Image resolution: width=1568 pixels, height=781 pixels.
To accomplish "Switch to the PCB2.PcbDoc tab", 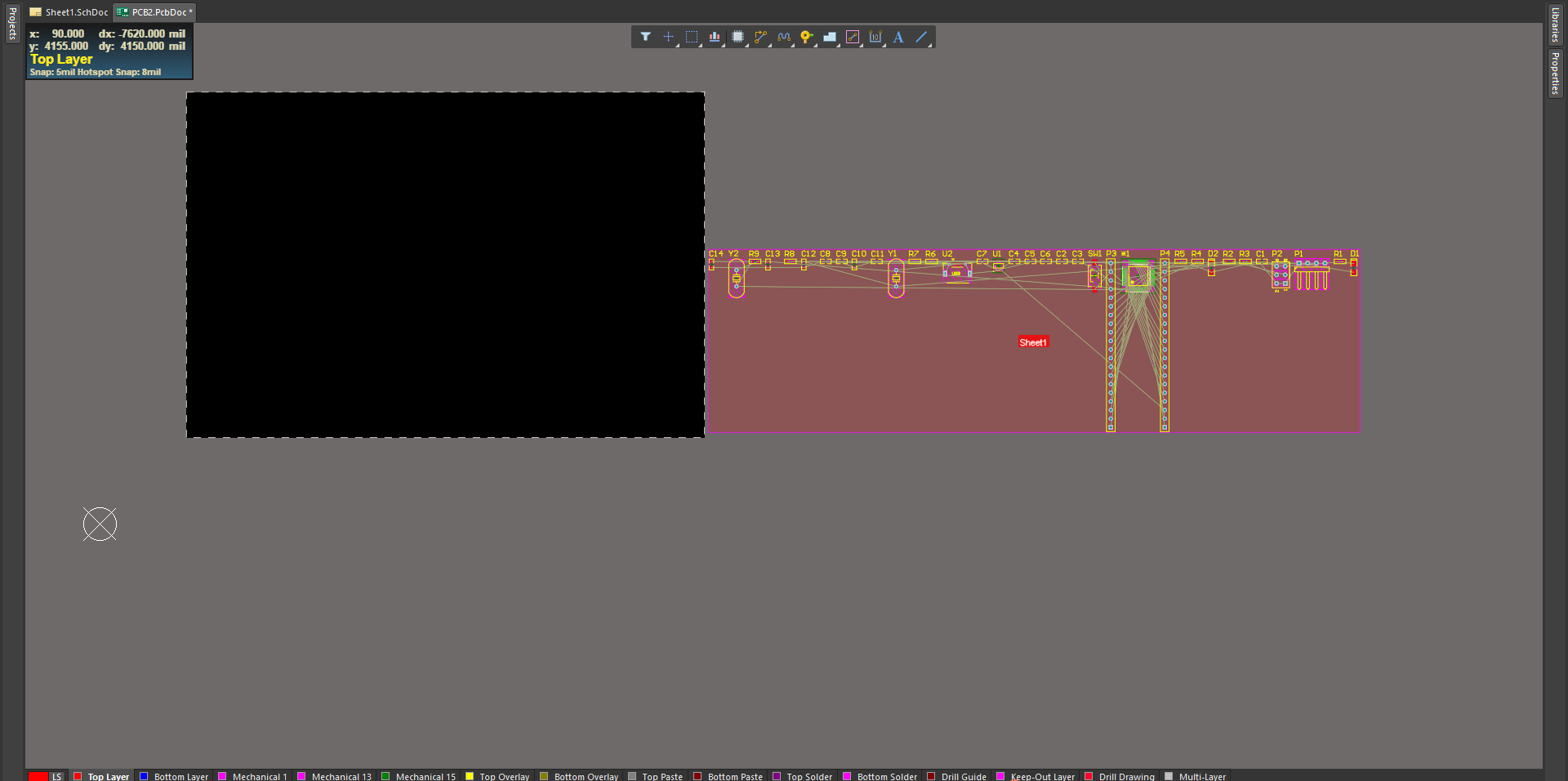I will (x=154, y=12).
